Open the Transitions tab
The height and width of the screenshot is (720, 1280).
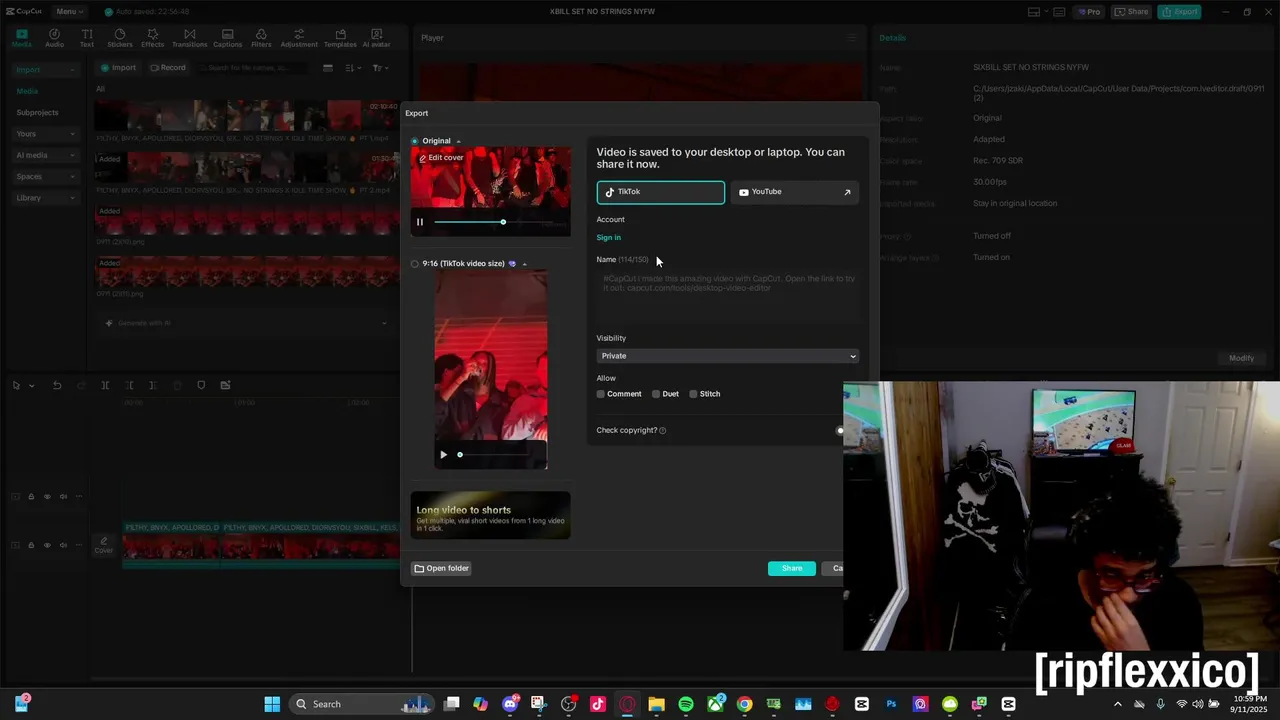[189, 38]
